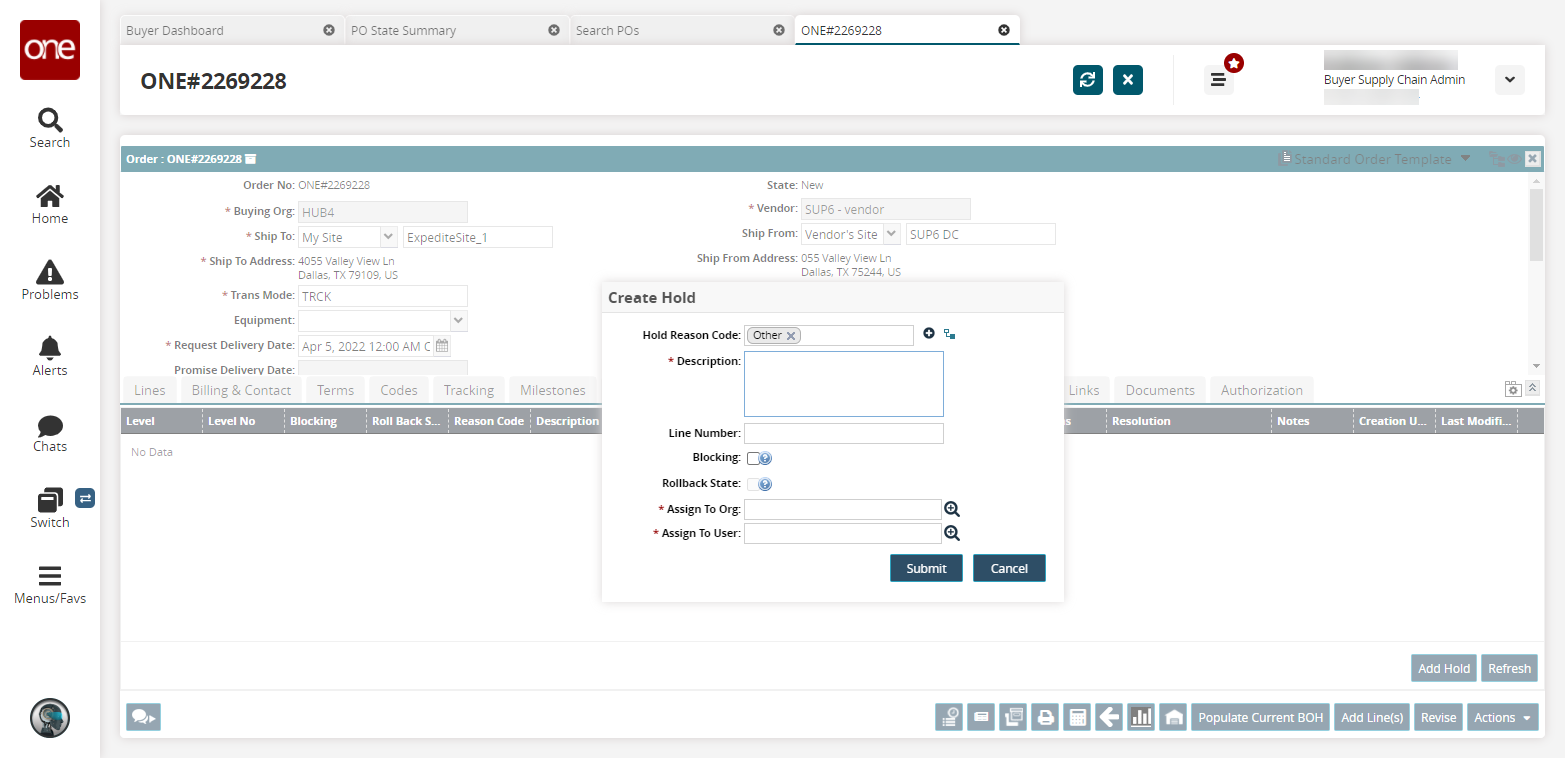Expand the Actions dropdown button
This screenshot has height=758, width=1565.
tap(1502, 717)
